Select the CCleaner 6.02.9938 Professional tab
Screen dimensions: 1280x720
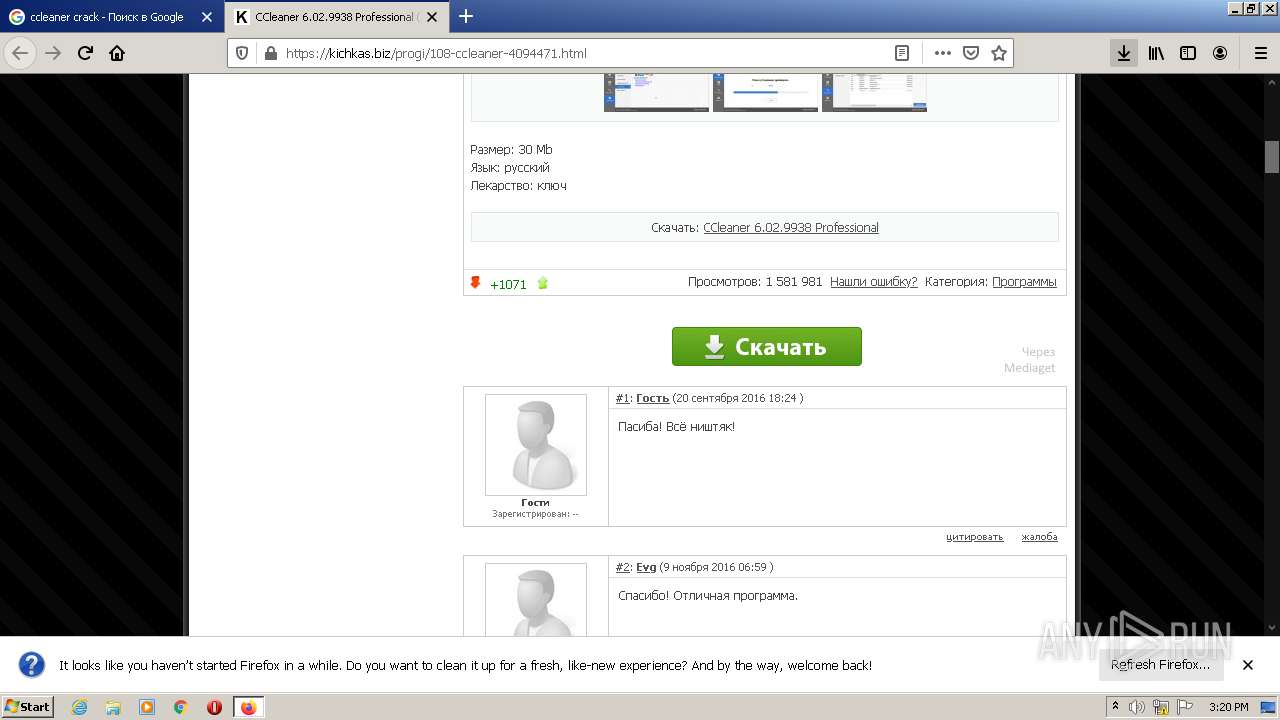pos(337,17)
